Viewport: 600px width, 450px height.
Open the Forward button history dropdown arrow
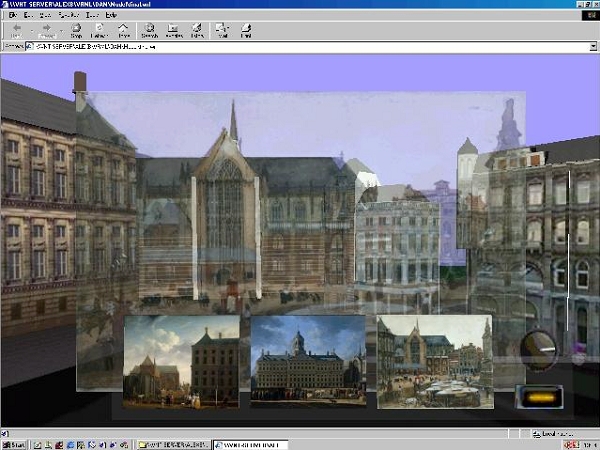point(61,30)
